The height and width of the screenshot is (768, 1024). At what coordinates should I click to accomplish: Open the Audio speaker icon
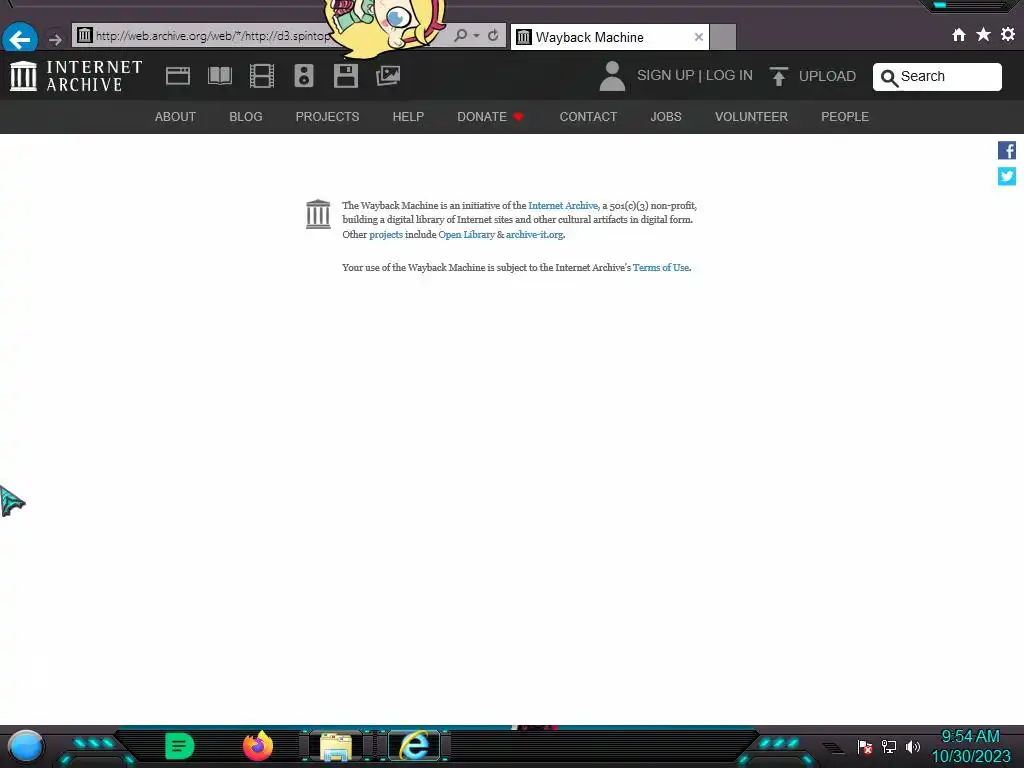click(304, 76)
